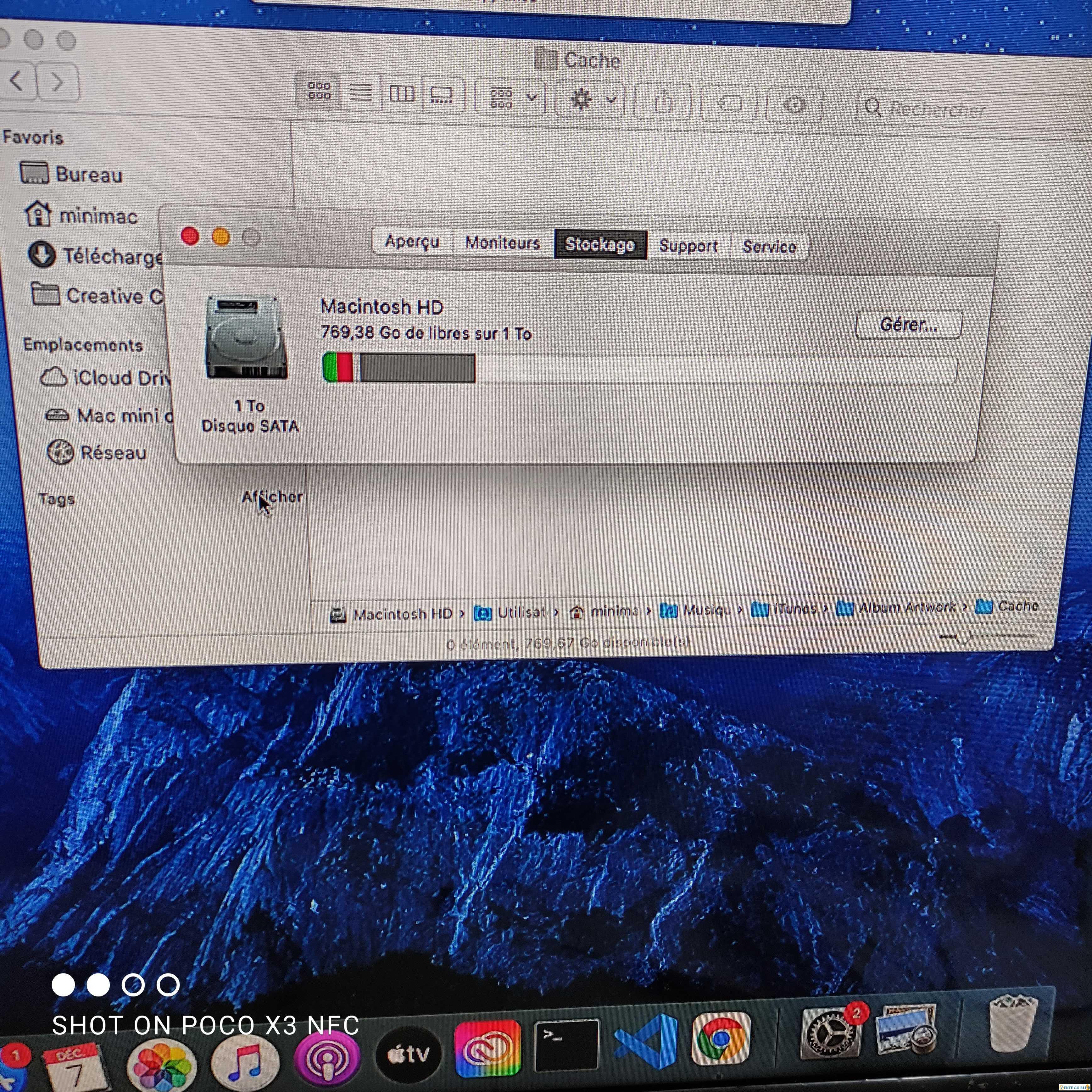Switch Finder to icon view
The width and height of the screenshot is (1092, 1092).
pyautogui.click(x=319, y=91)
